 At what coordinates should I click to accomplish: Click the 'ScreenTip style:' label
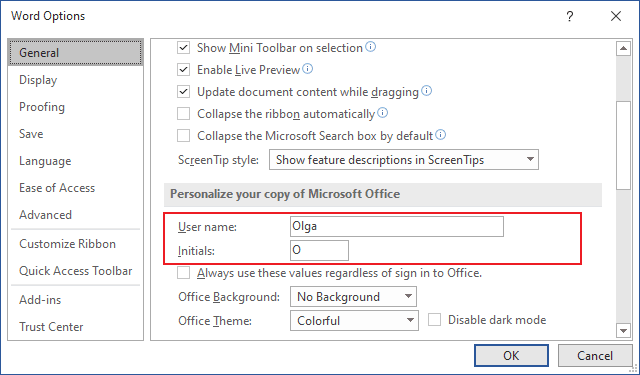point(218,160)
